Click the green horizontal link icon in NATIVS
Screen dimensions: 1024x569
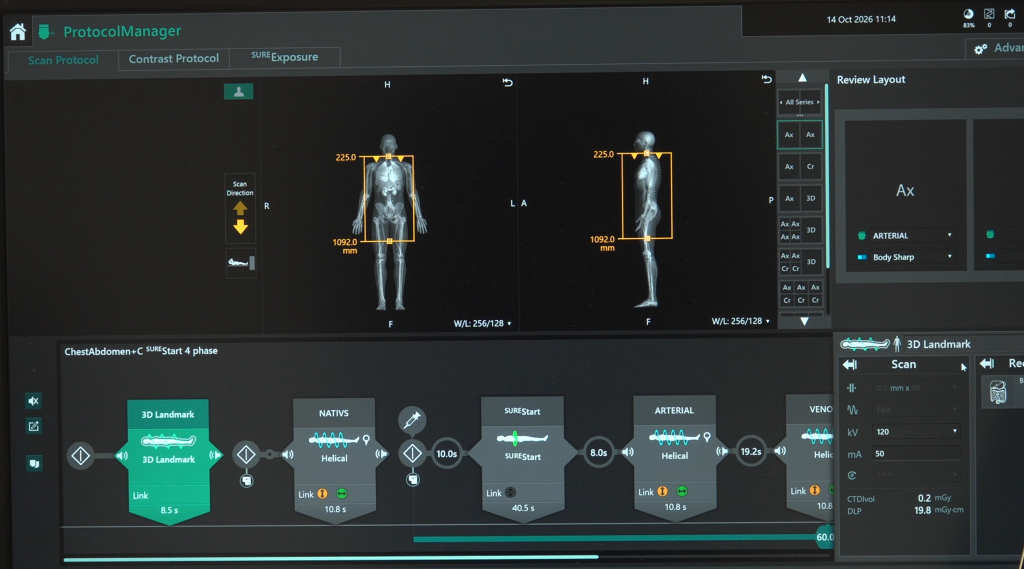tap(342, 494)
